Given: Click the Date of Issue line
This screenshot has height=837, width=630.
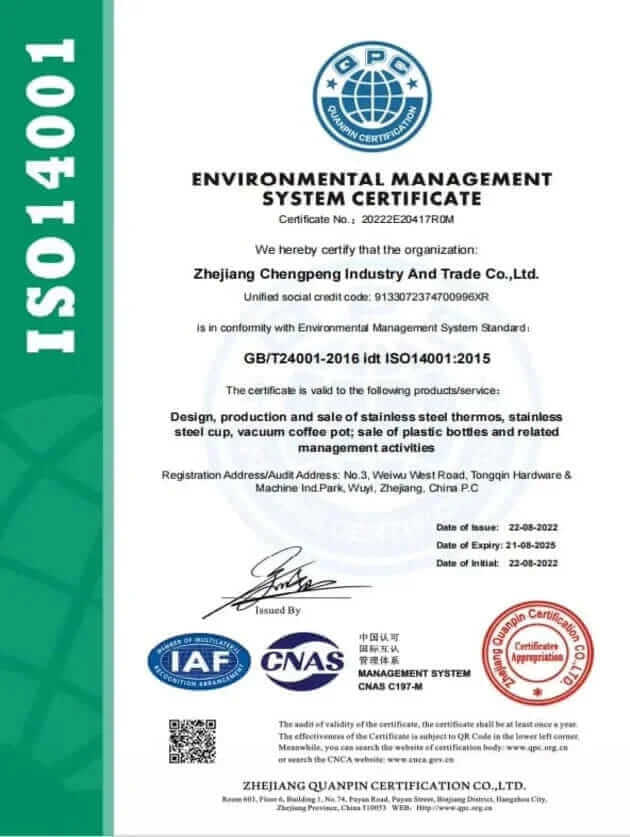Looking at the screenshot, I should (x=496, y=527).
